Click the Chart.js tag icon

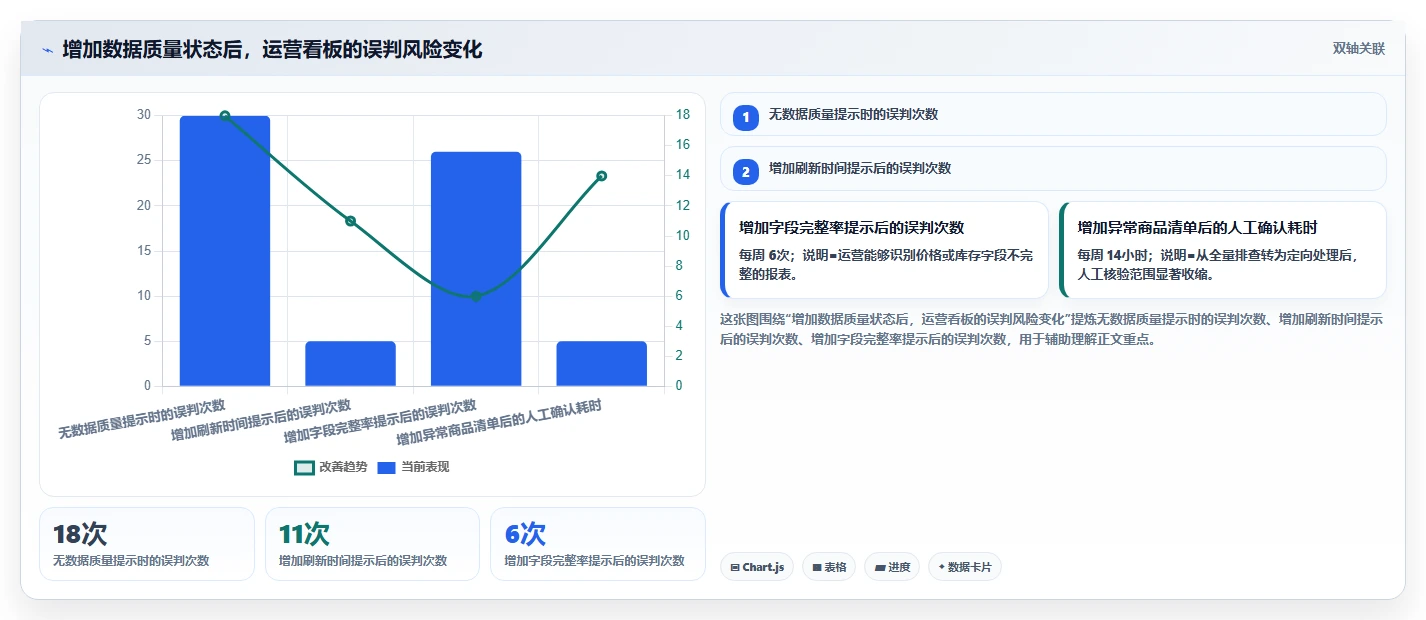[x=735, y=568]
